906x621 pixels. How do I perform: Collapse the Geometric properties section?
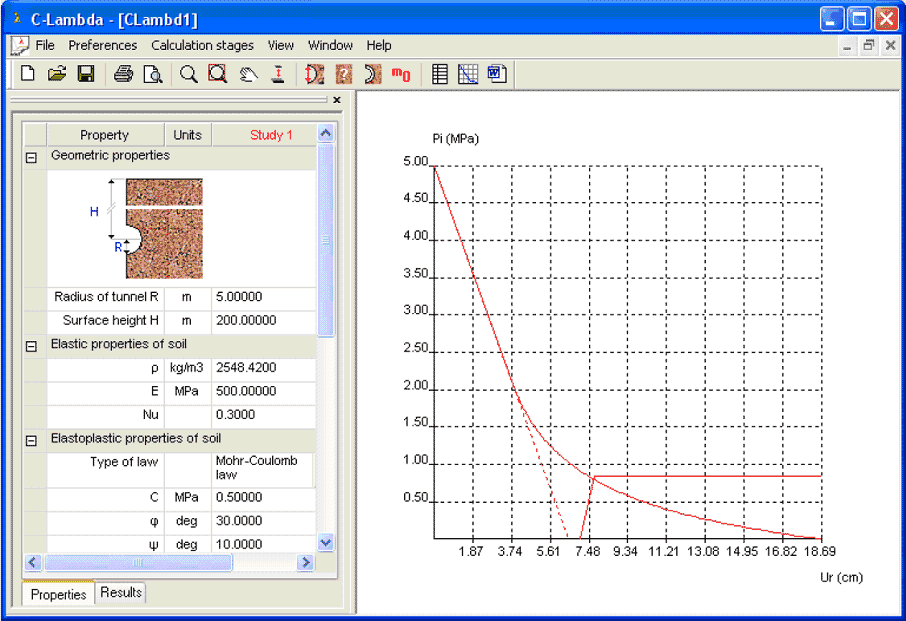point(31,157)
